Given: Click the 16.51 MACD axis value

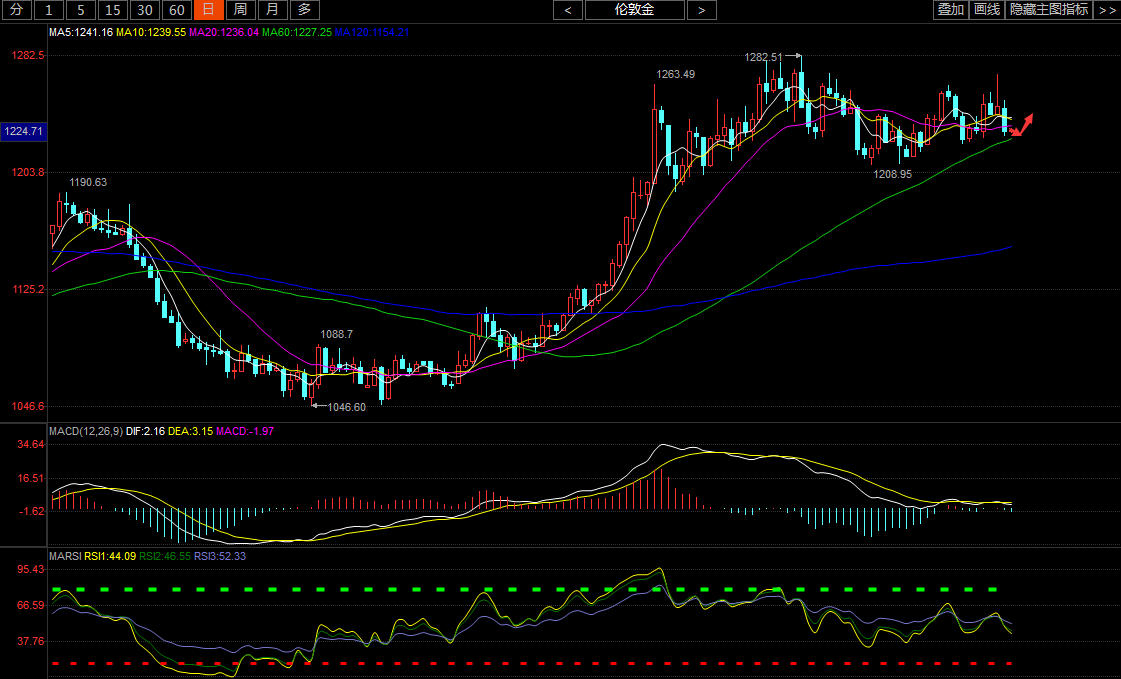Looking at the screenshot, I should click(x=31, y=478).
